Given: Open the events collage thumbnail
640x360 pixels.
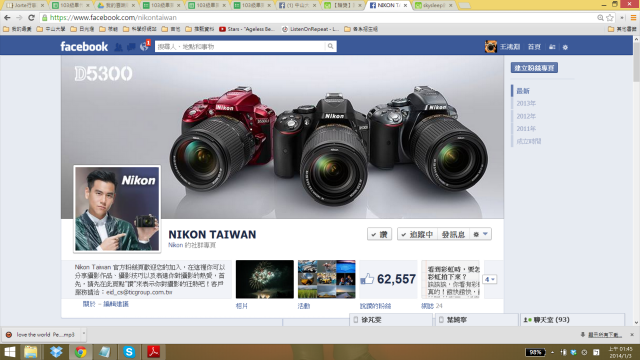Looking at the screenshot, I should coord(327,279).
